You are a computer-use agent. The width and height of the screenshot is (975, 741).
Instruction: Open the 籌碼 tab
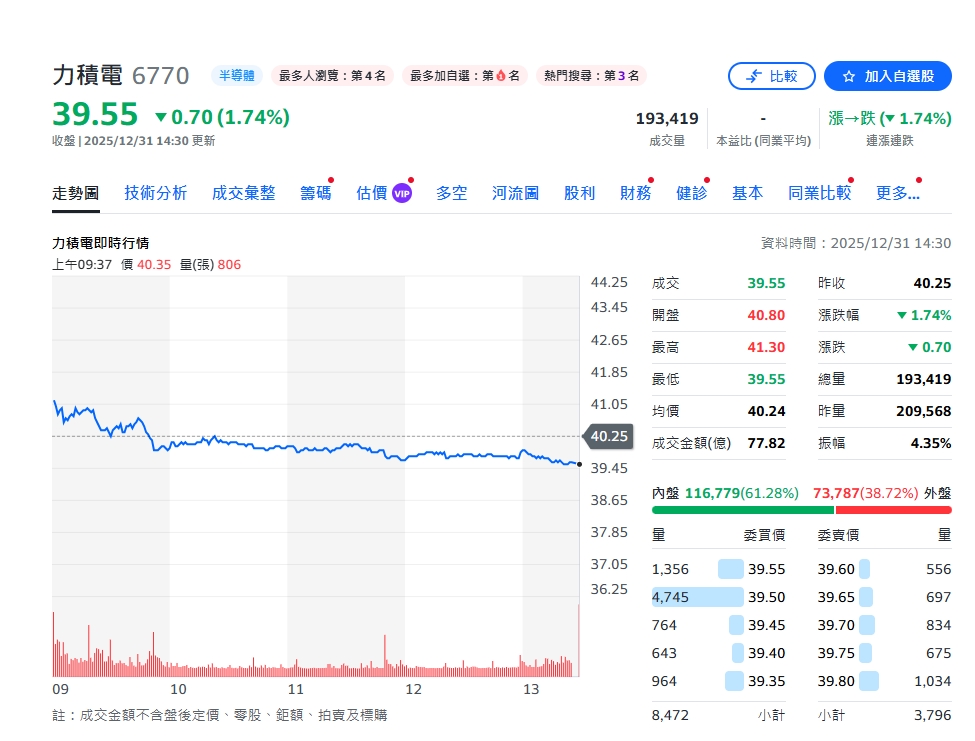[315, 193]
